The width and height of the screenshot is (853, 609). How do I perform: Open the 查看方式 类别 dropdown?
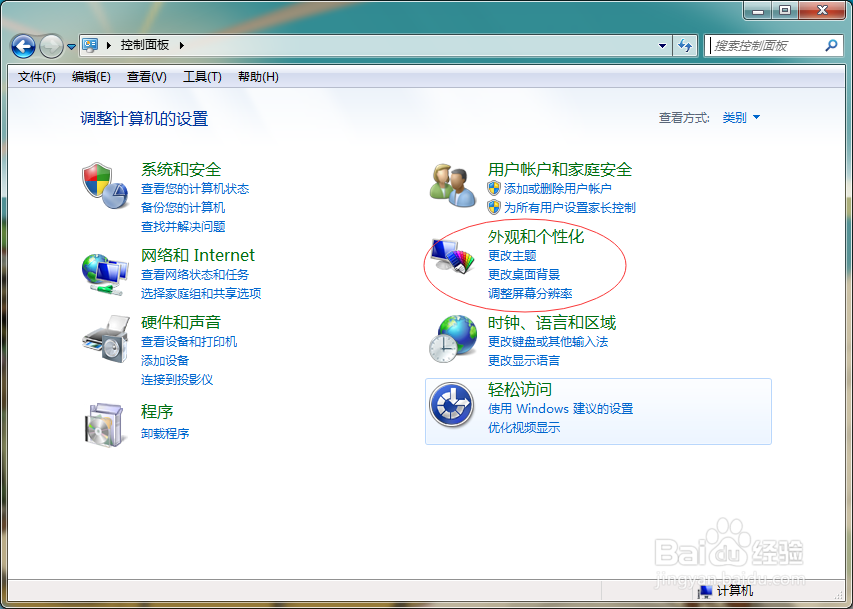(x=741, y=117)
